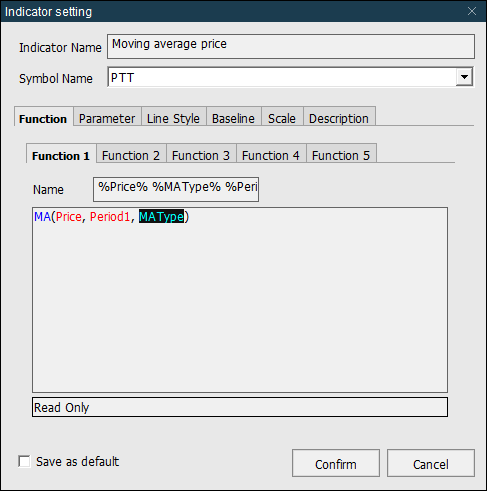Image resolution: width=487 pixels, height=491 pixels.
Task: Open the Symbol Name dropdown arrow
Action: [464, 77]
